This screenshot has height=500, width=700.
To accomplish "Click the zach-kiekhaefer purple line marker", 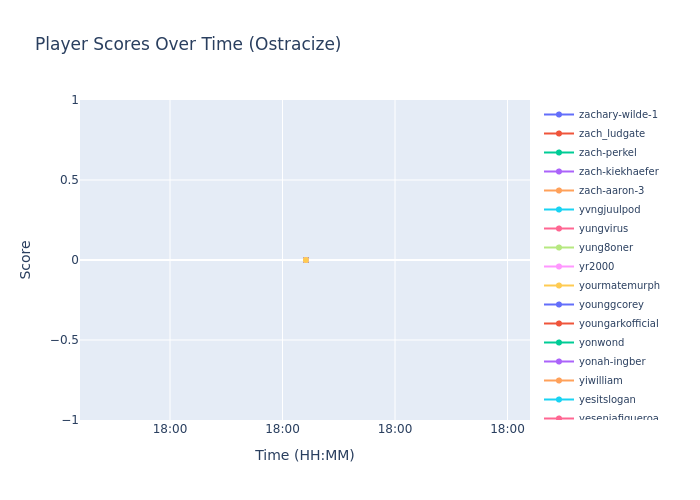I will point(559,172).
